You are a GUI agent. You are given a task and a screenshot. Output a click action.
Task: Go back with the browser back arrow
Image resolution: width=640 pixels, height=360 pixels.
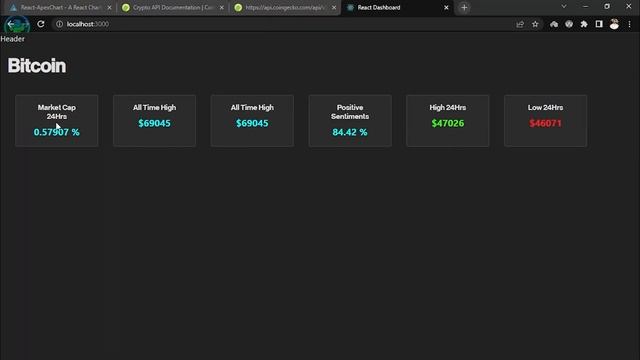11,24
